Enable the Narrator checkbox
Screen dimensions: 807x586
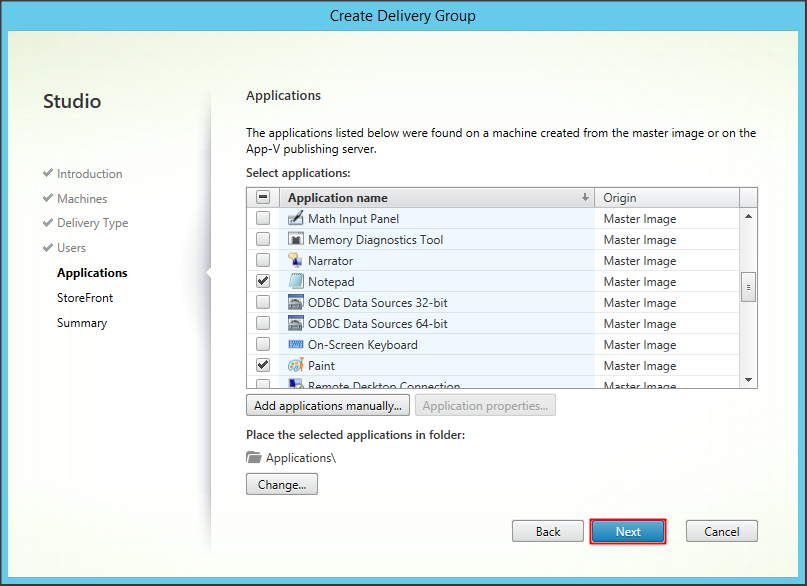click(x=263, y=261)
